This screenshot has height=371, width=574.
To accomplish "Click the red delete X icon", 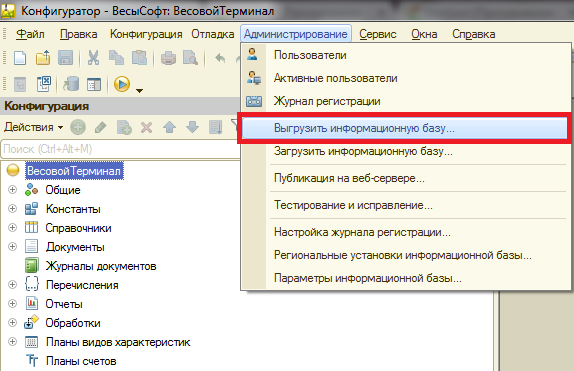I will pos(146,127).
